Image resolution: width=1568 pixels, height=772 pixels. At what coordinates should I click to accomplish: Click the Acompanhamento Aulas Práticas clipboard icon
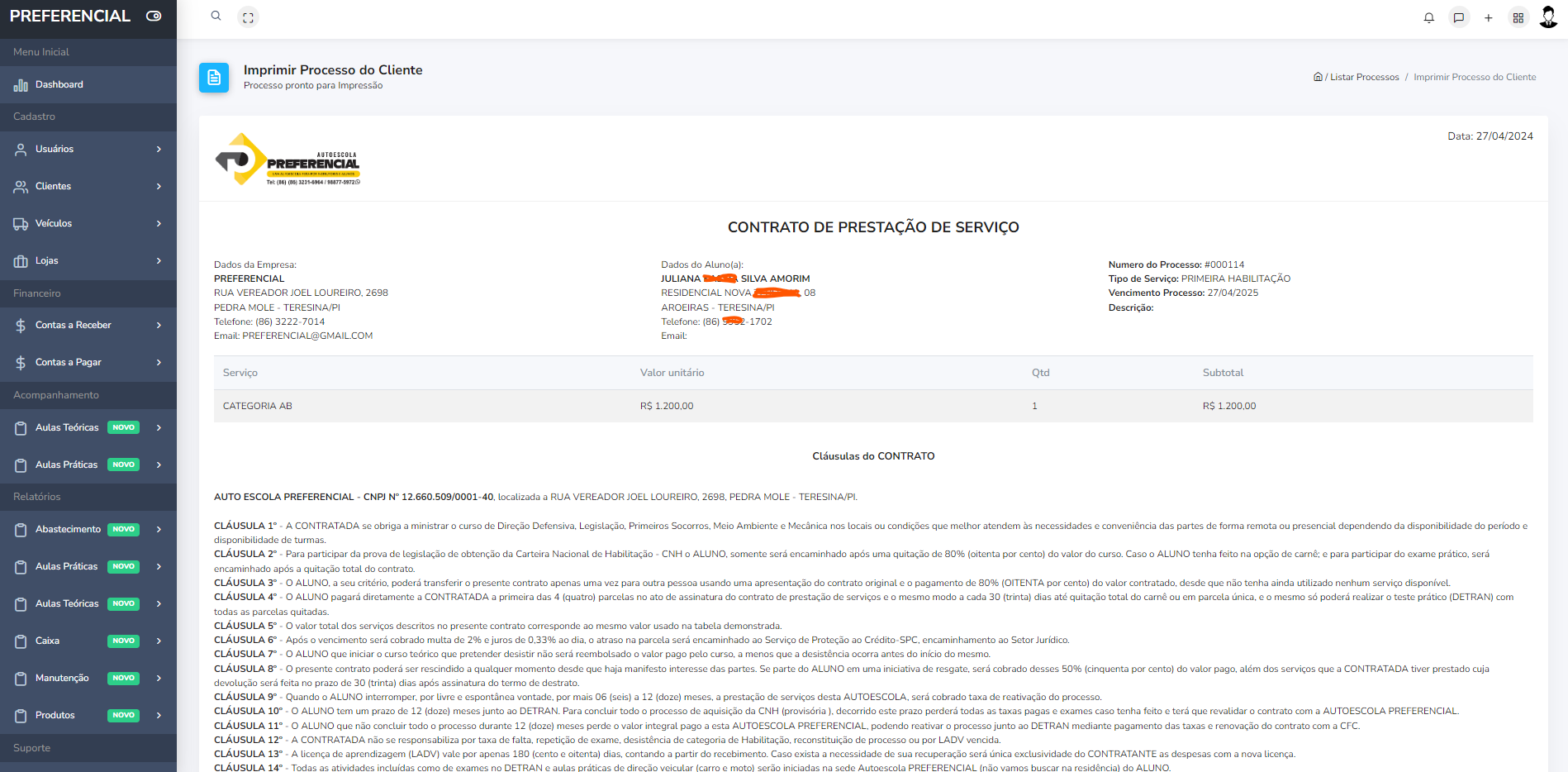click(x=21, y=465)
